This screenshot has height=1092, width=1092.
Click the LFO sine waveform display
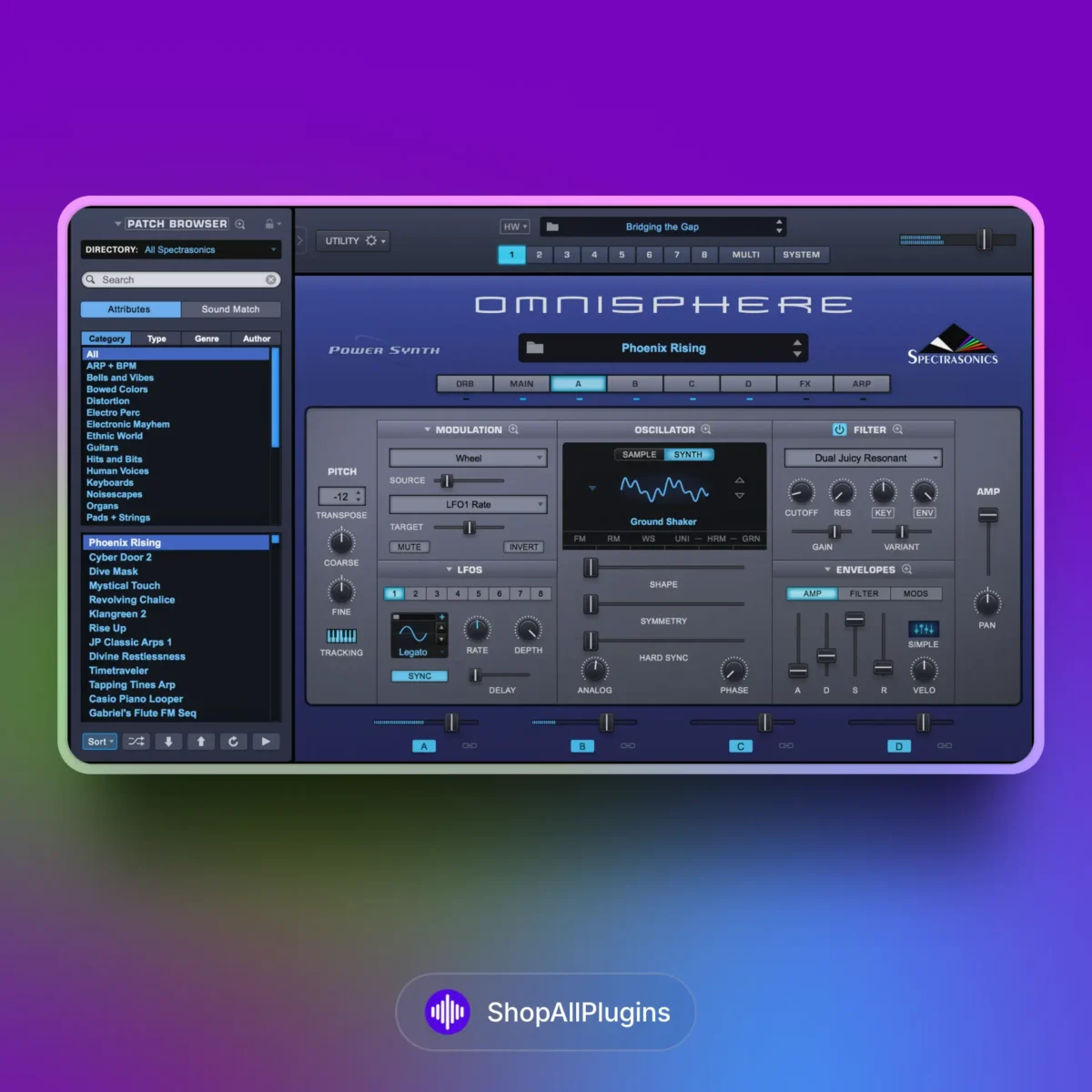413,634
